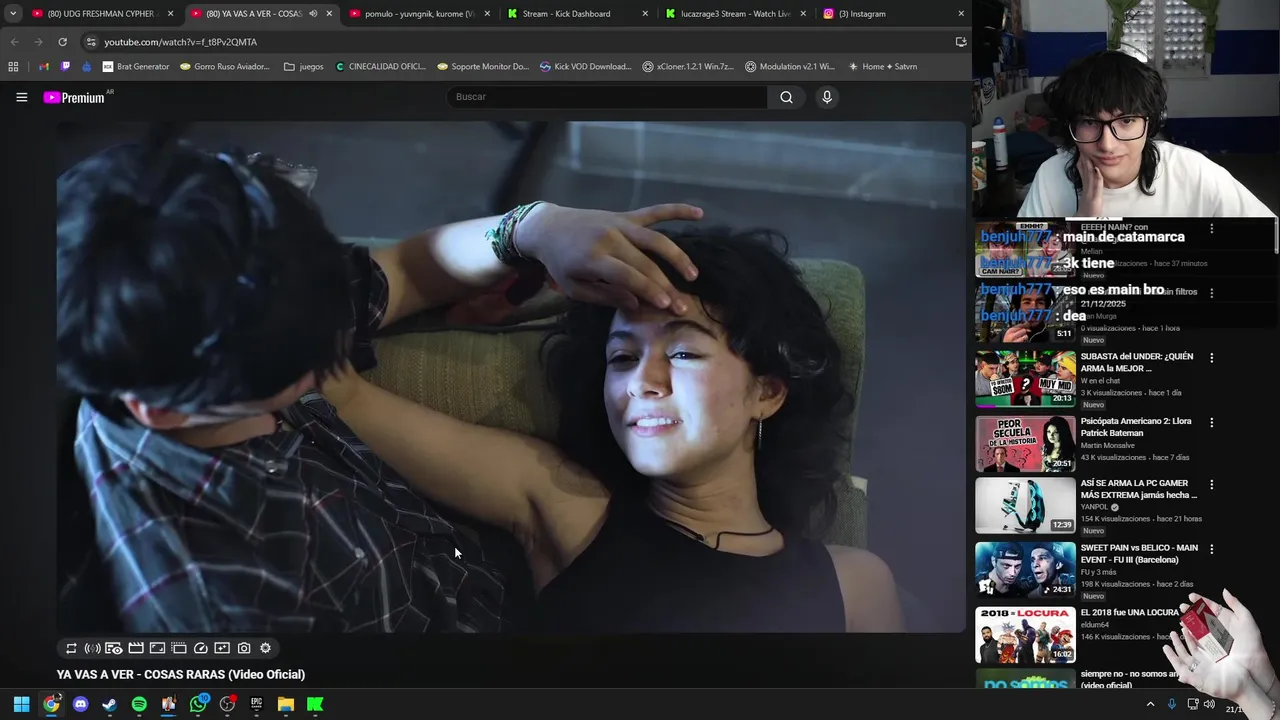
Task: Open Spotify from taskbar
Action: point(139,704)
